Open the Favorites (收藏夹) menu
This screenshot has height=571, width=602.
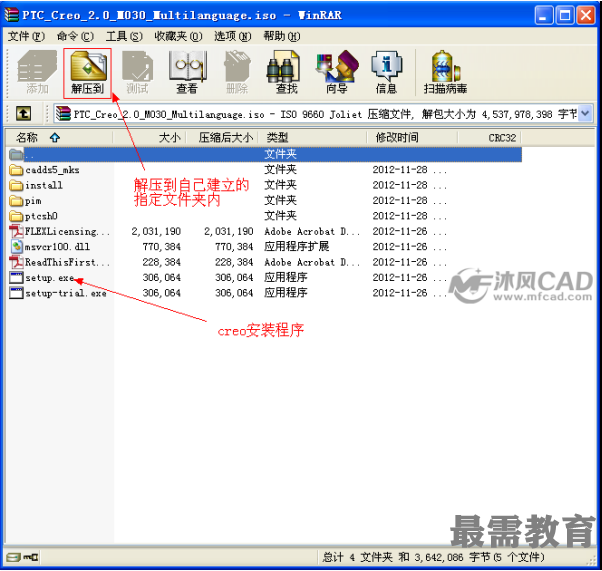[178, 36]
